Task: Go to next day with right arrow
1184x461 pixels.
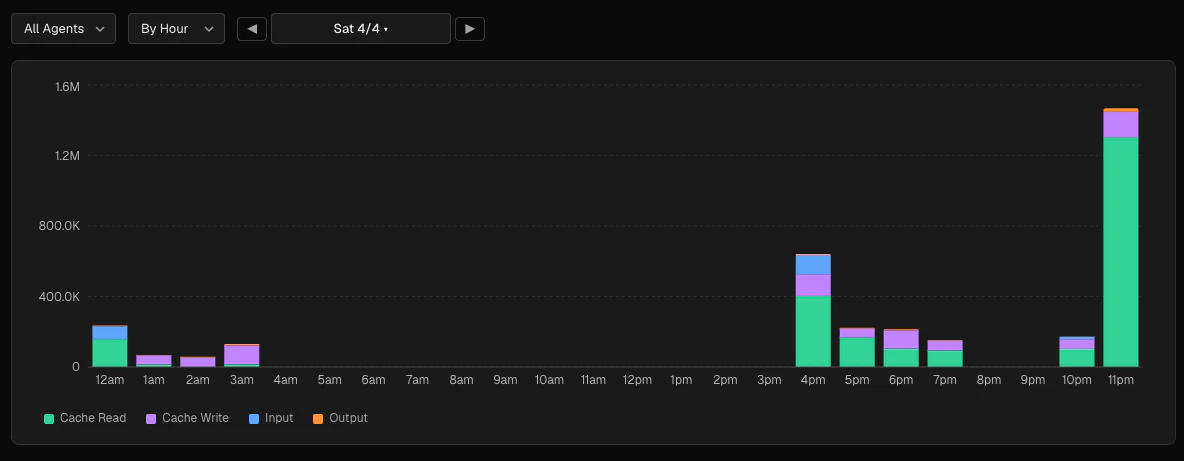Action: [x=470, y=29]
